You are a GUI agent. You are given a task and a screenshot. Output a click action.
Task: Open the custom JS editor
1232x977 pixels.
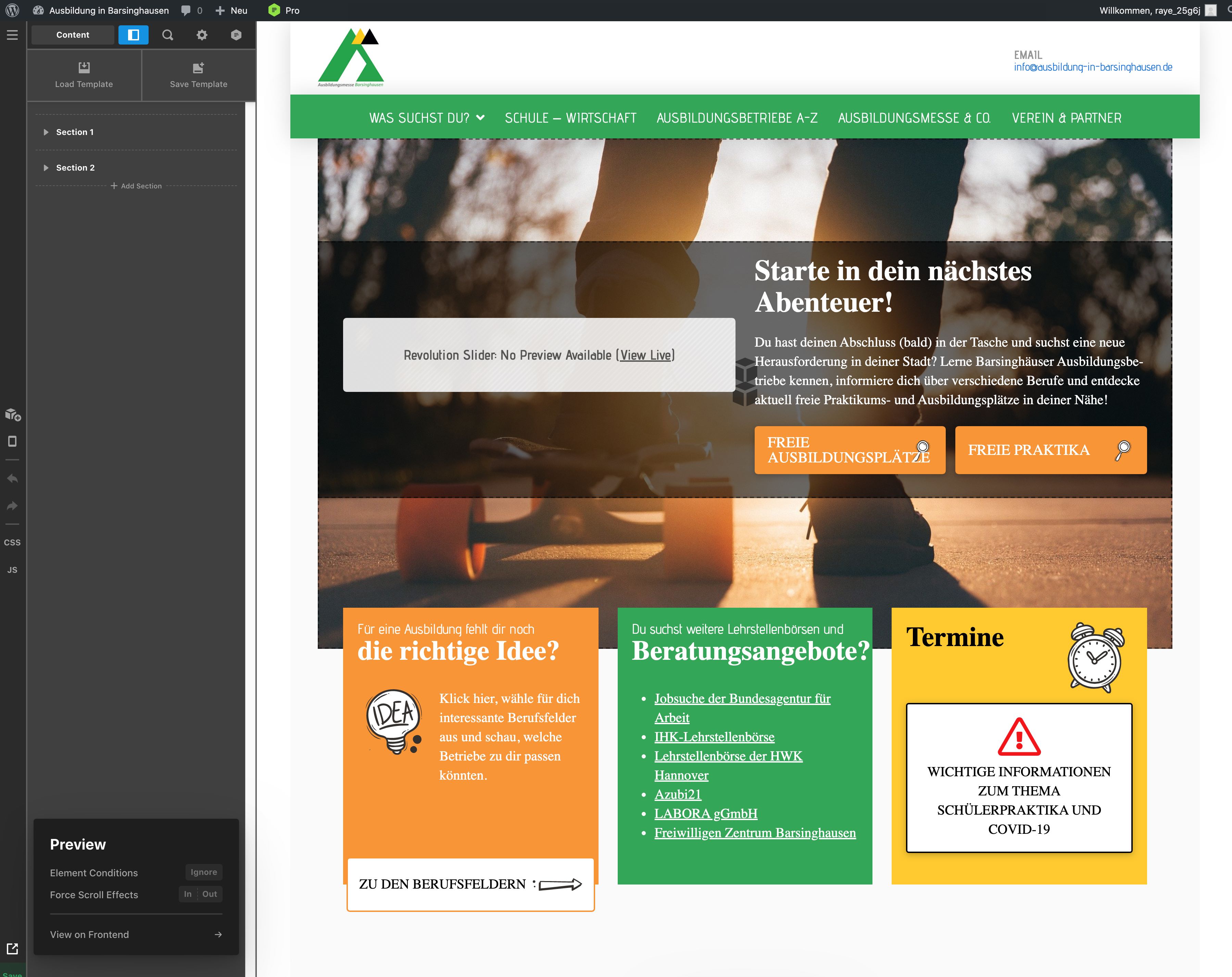(12, 570)
